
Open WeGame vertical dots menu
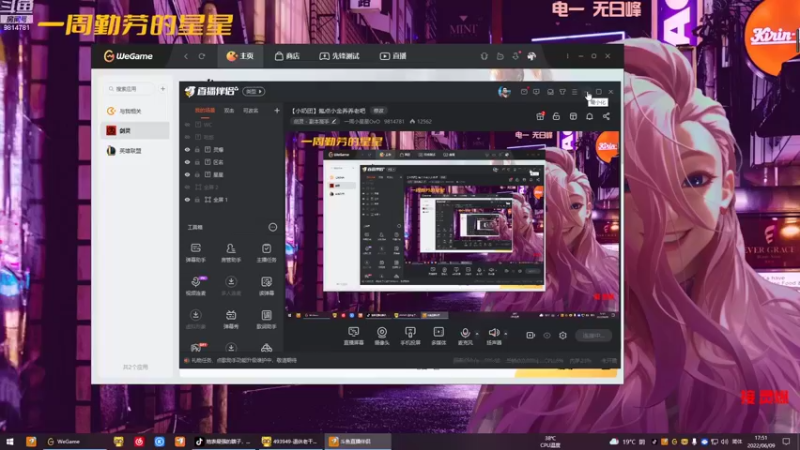(567, 56)
